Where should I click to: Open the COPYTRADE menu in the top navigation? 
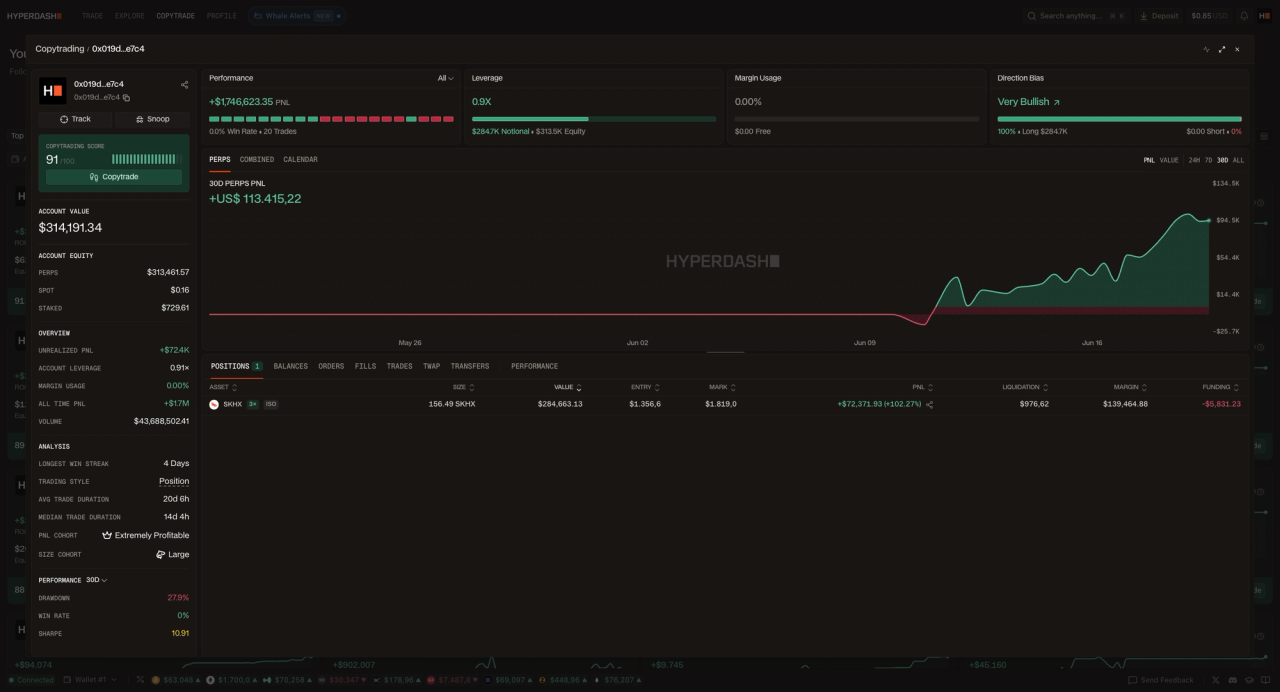[x=175, y=16]
